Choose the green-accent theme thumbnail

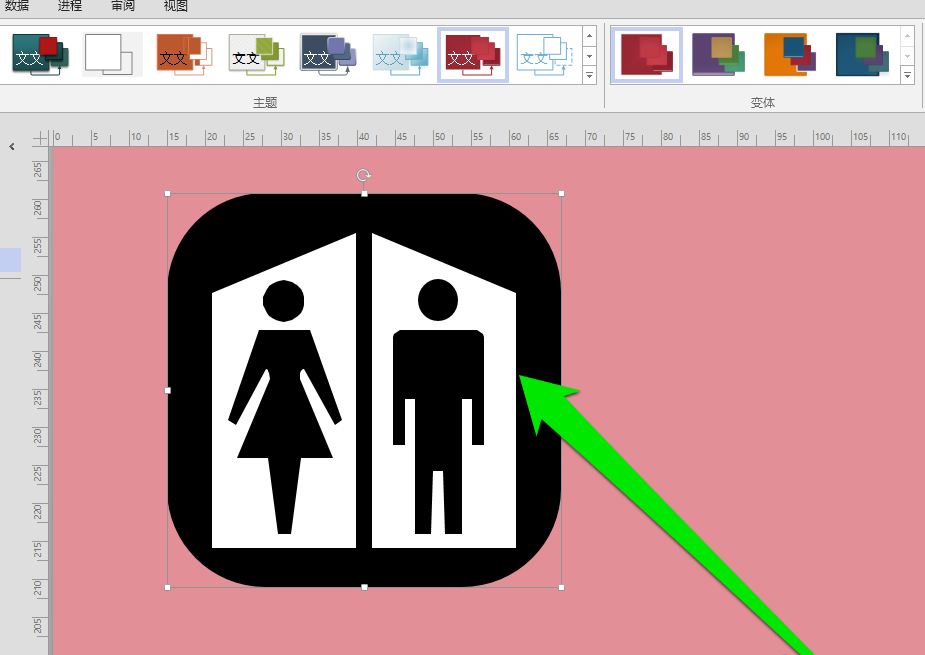[254, 55]
